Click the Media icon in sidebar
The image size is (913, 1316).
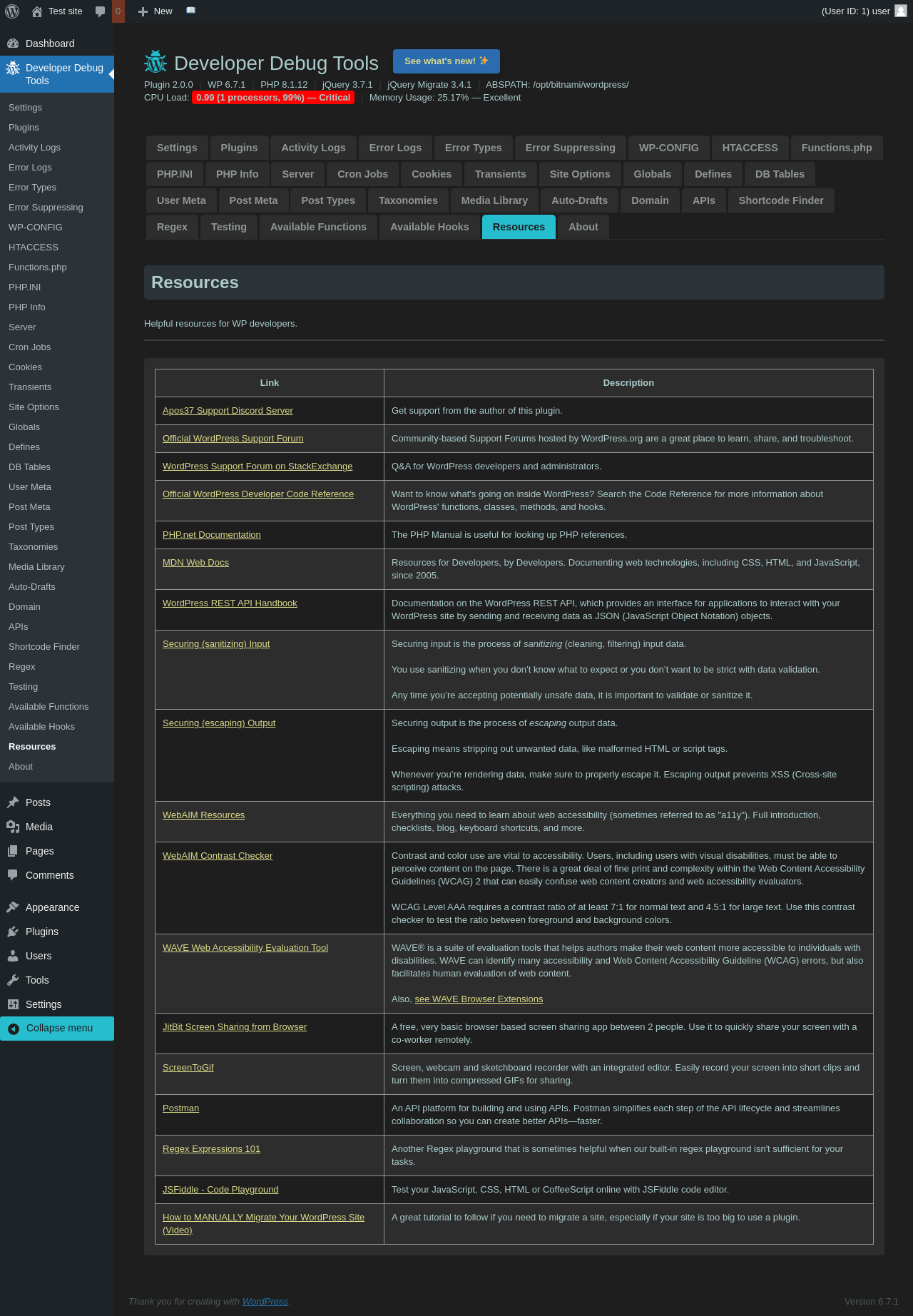point(13,827)
